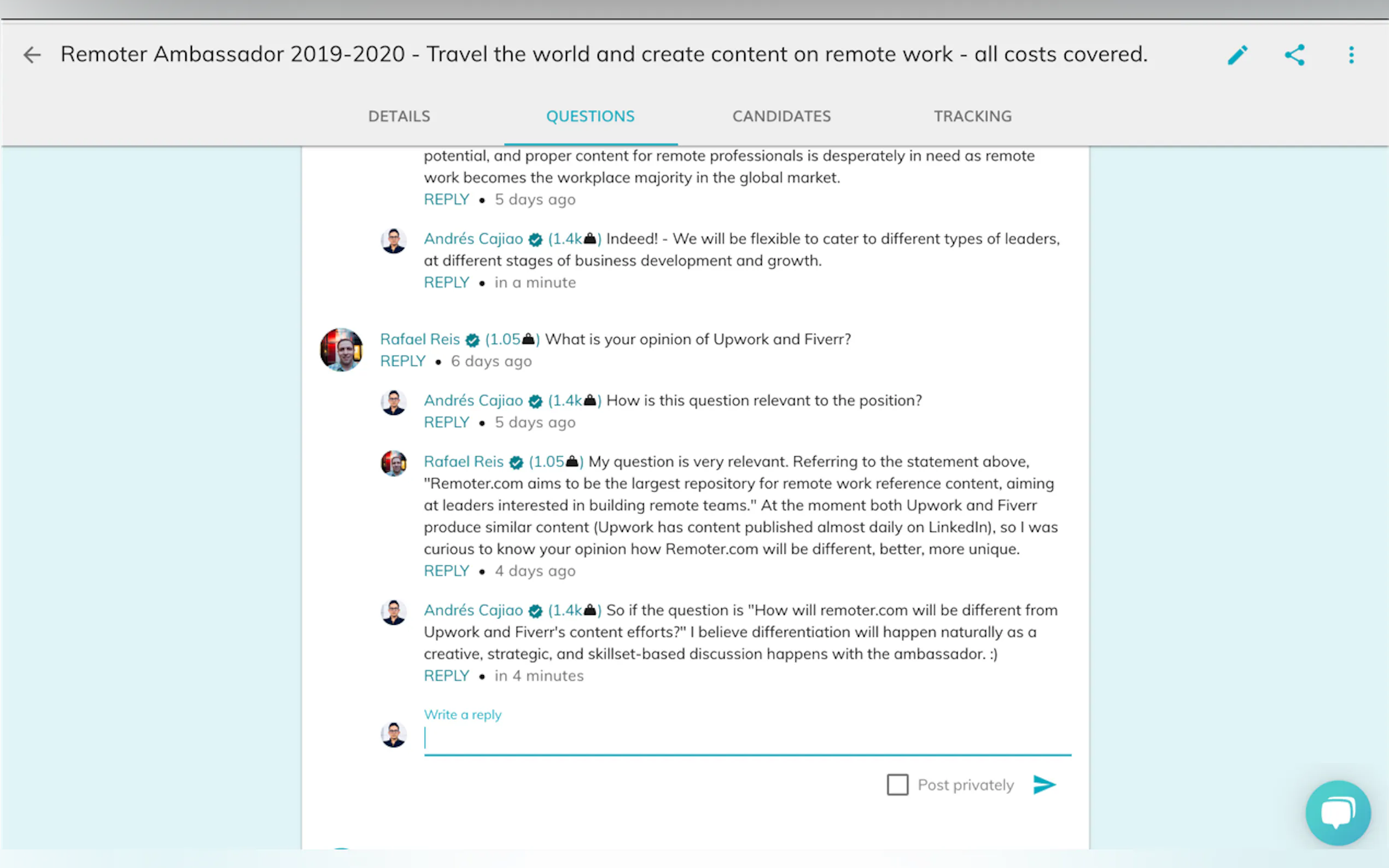Click Andrés Cajiao's avatar beside reply field
Screen dimensions: 1389x868
tap(394, 734)
